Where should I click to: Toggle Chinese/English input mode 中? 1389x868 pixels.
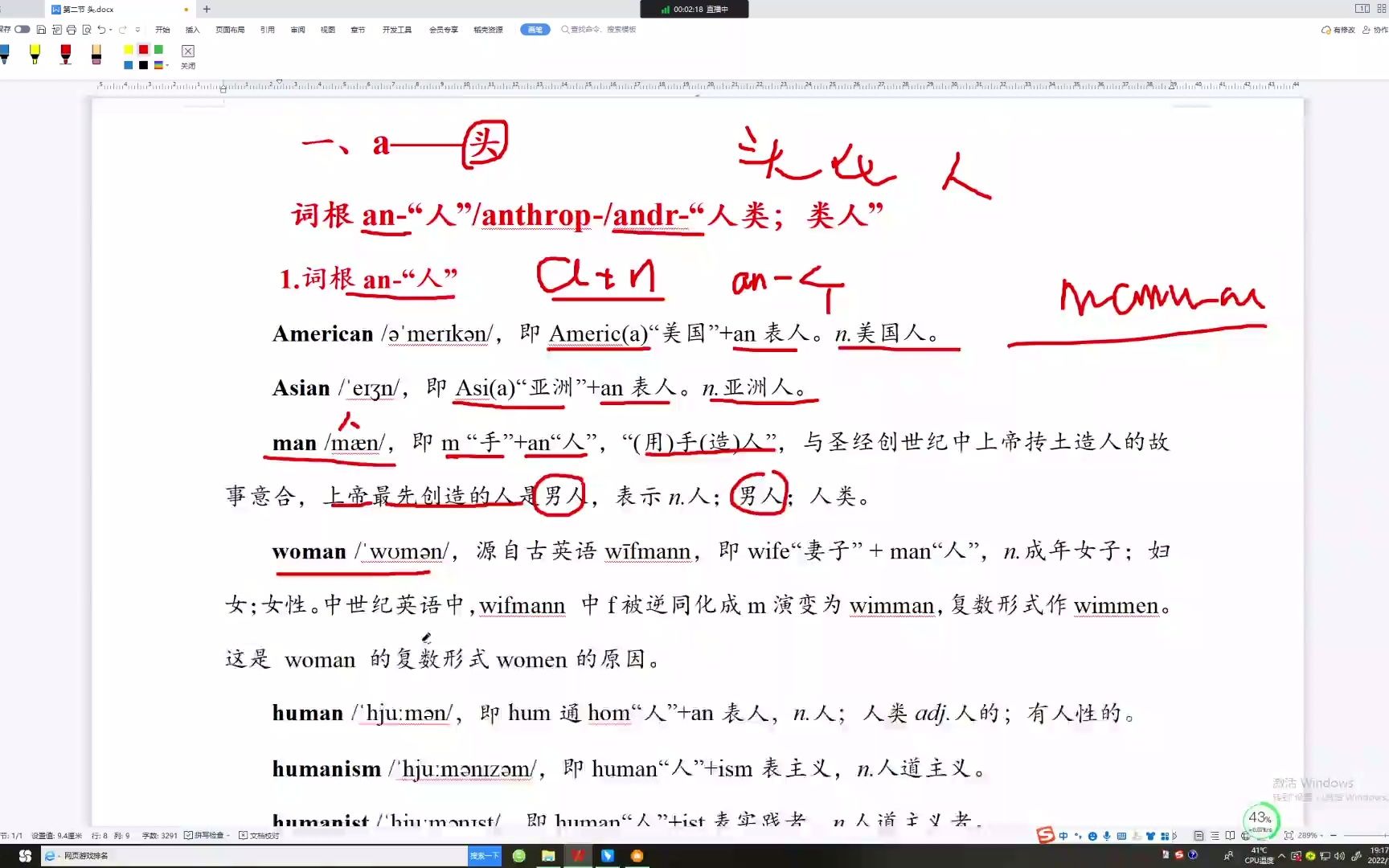coord(1063,836)
